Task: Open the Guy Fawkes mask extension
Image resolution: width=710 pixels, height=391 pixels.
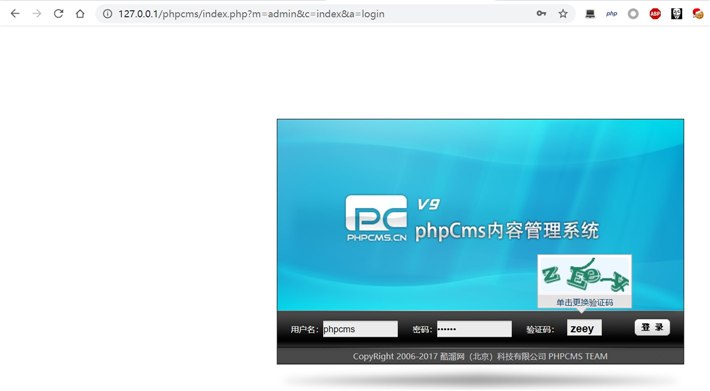Action: tap(676, 14)
